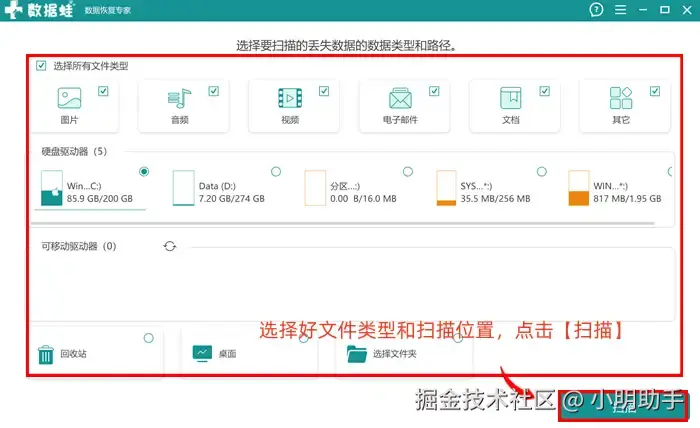
Task: Click the Win C: drive icon
Action: pyautogui.click(x=52, y=188)
